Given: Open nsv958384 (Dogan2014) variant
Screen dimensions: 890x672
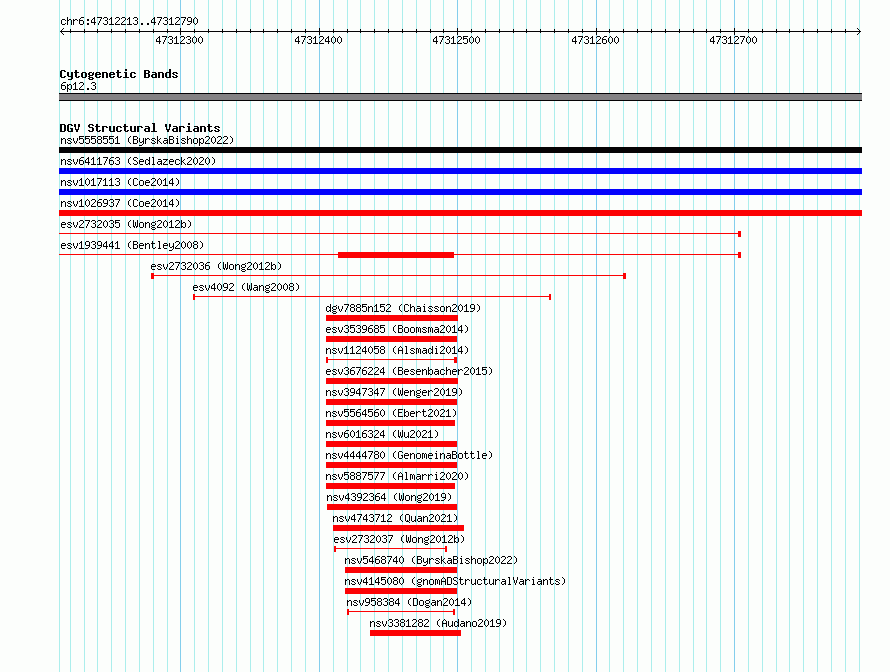Looking at the screenshot, I should click(x=409, y=602).
